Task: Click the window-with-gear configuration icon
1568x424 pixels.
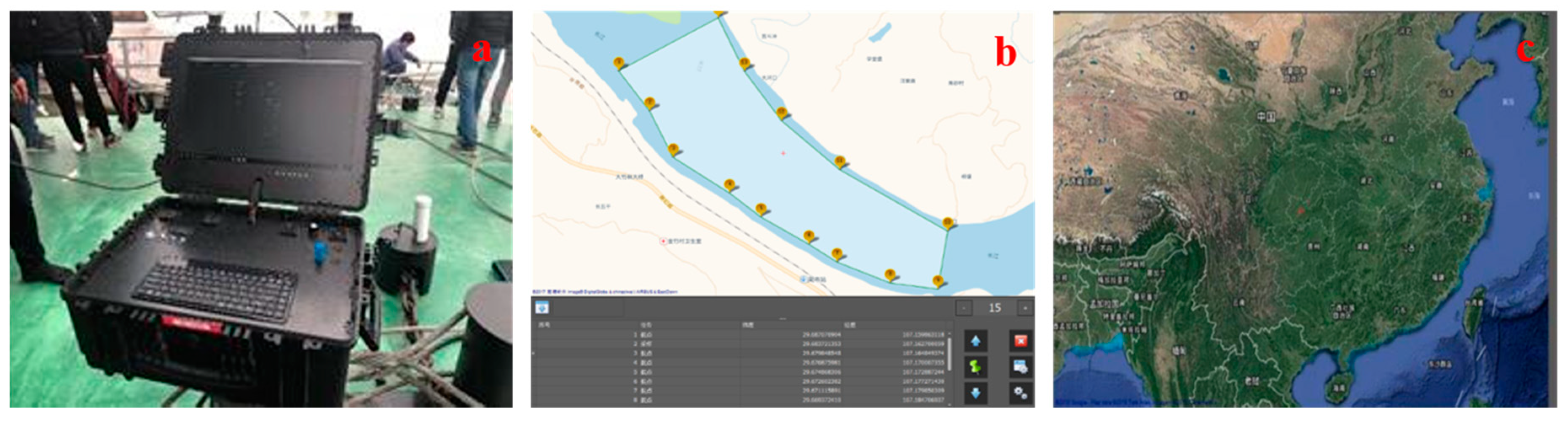Action: pyautogui.click(x=1021, y=367)
